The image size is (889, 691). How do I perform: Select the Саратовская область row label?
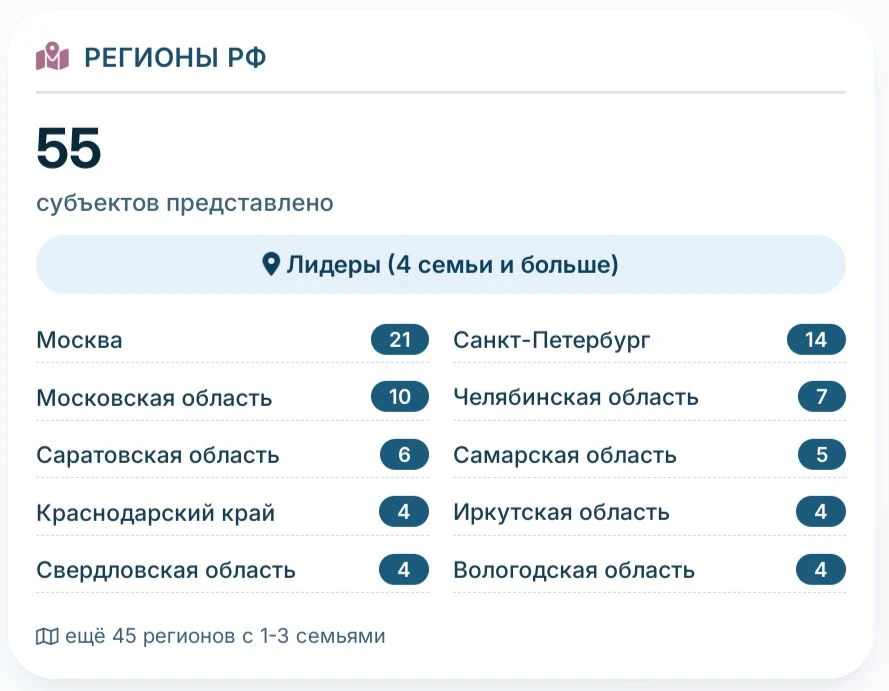(x=158, y=455)
